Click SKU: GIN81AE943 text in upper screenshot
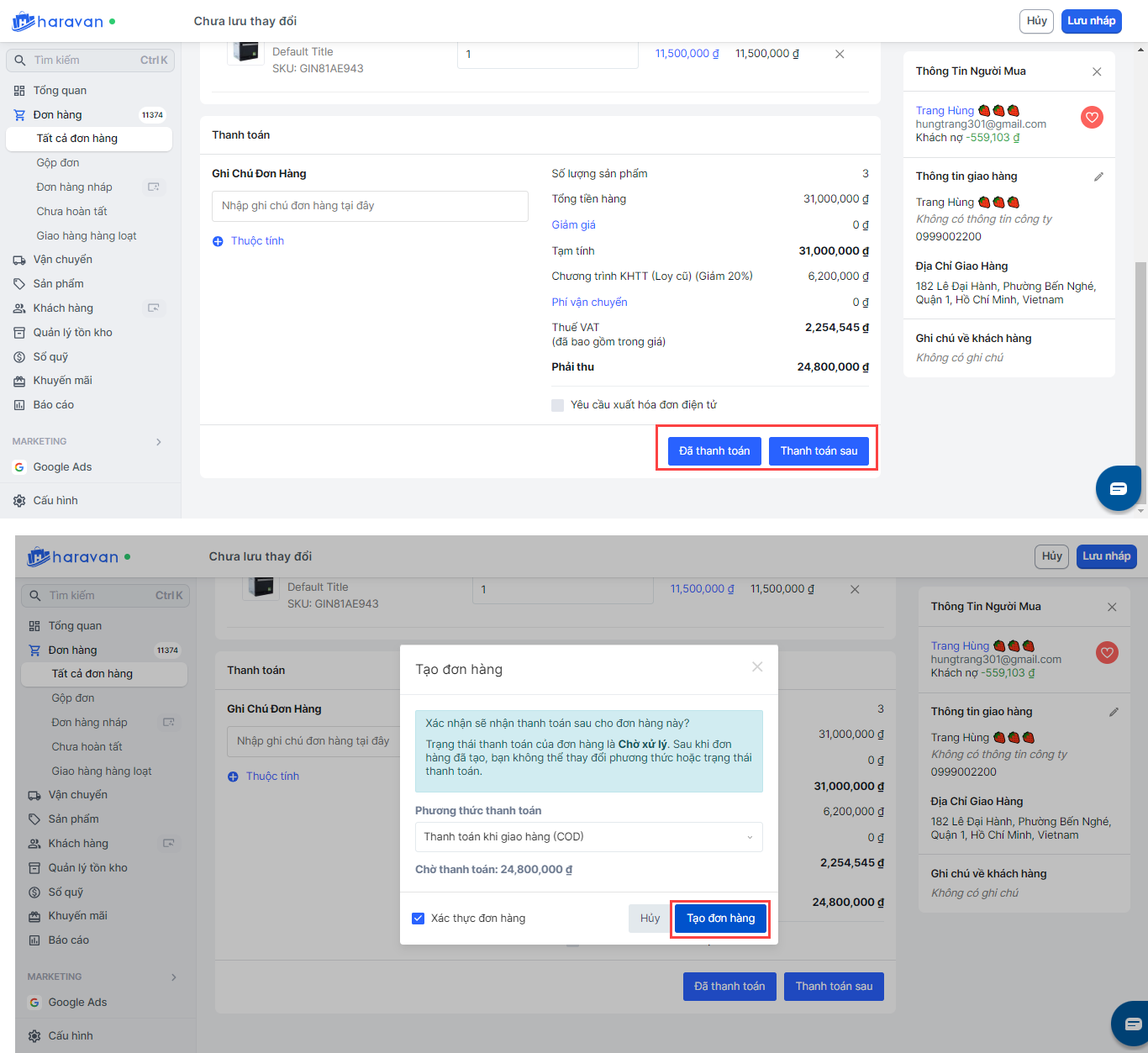 click(x=318, y=69)
